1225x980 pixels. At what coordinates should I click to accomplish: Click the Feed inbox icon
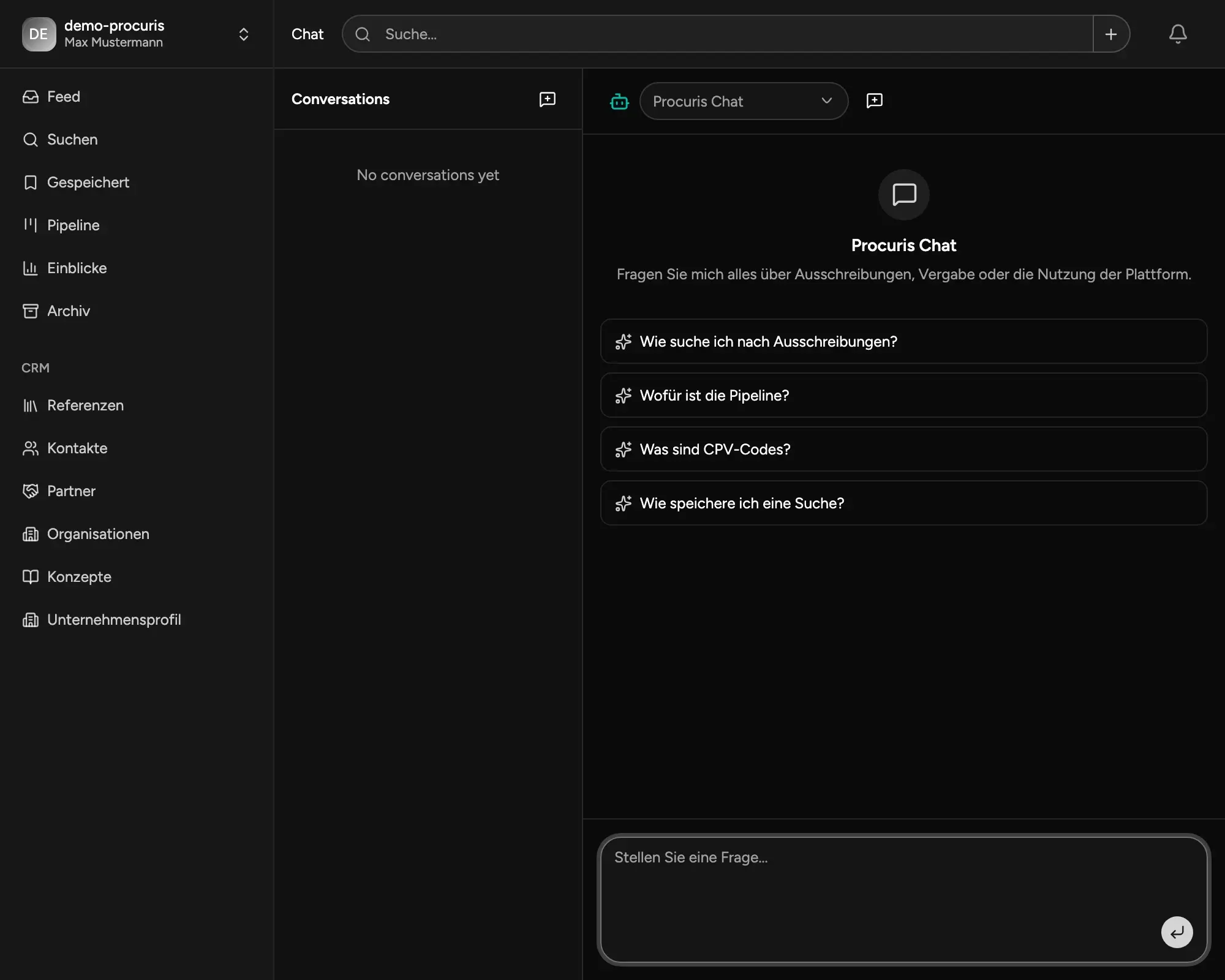pyautogui.click(x=31, y=97)
